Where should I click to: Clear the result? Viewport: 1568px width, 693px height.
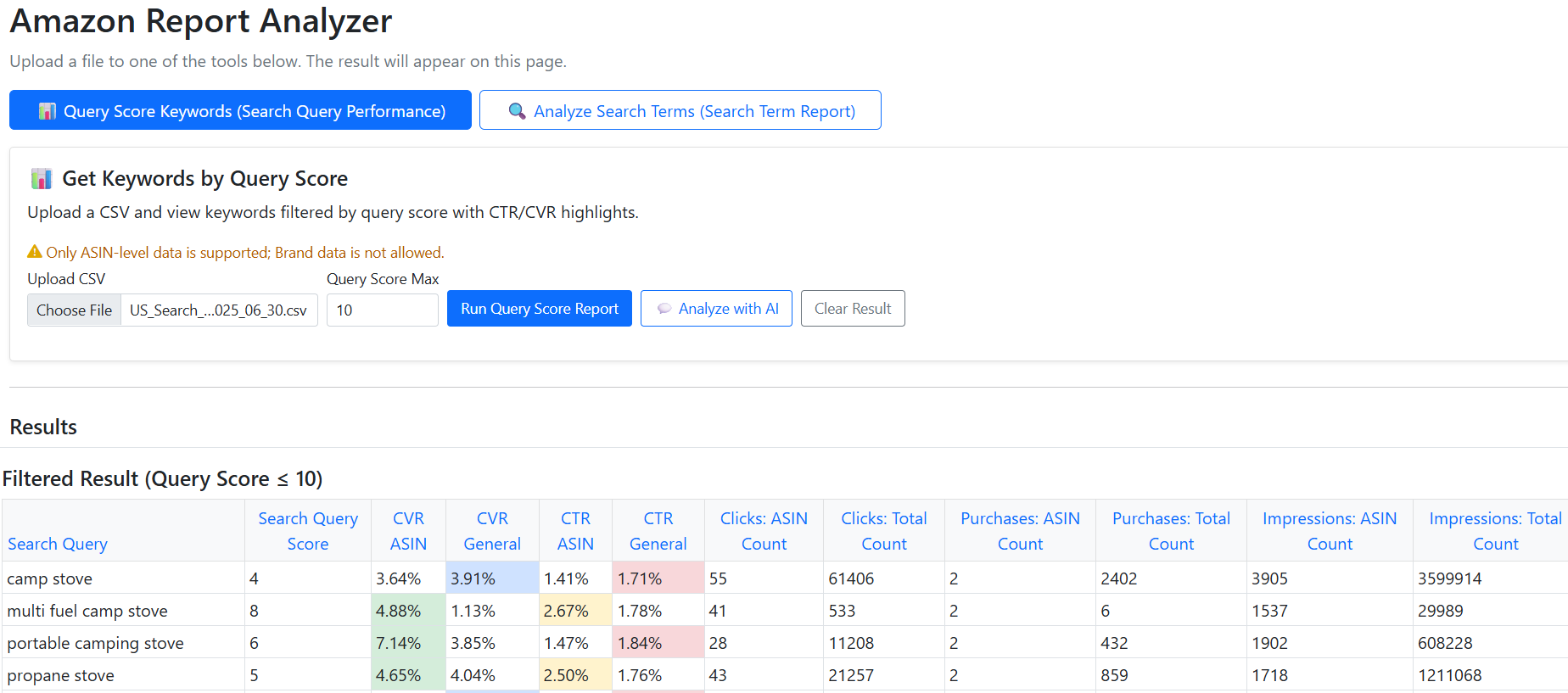[853, 309]
